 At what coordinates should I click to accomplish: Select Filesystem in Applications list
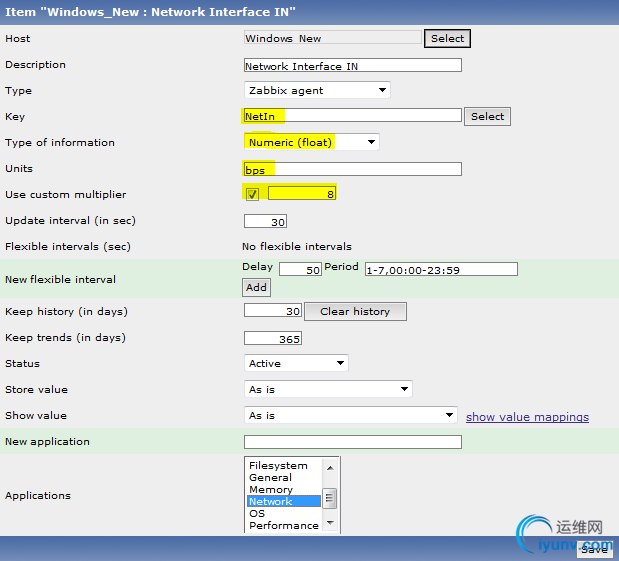click(284, 465)
